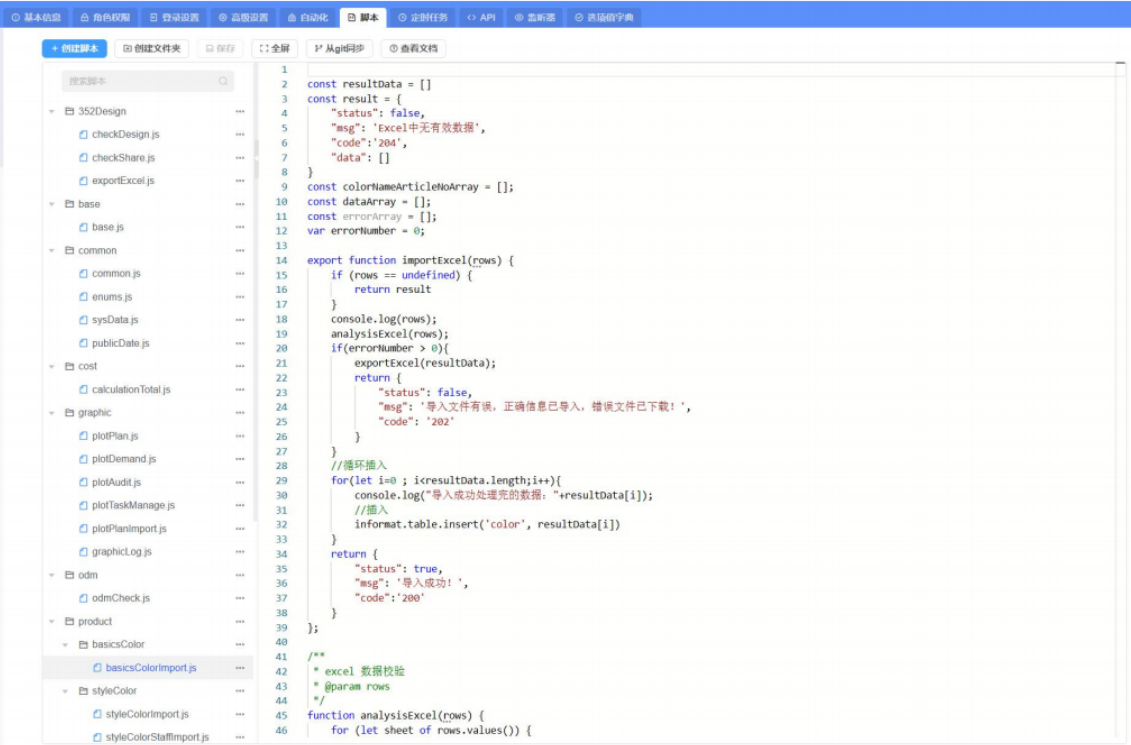Open the API tab

481,17
